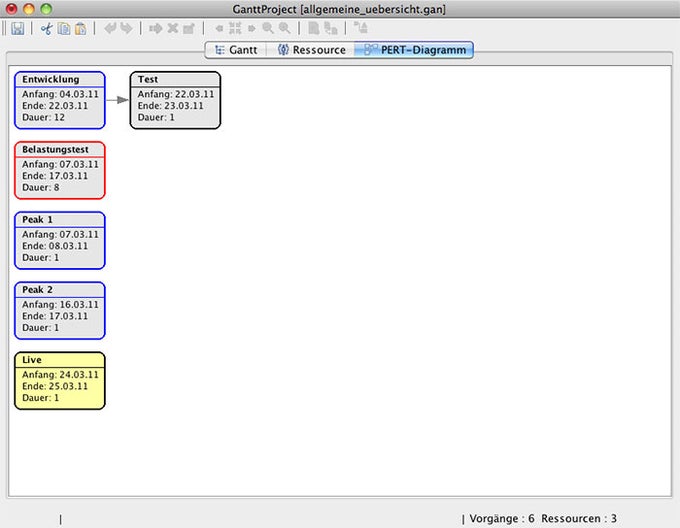Click 'Ende: 17.03.11' in Belastungstest
The image size is (680, 528).
click(x=55, y=176)
